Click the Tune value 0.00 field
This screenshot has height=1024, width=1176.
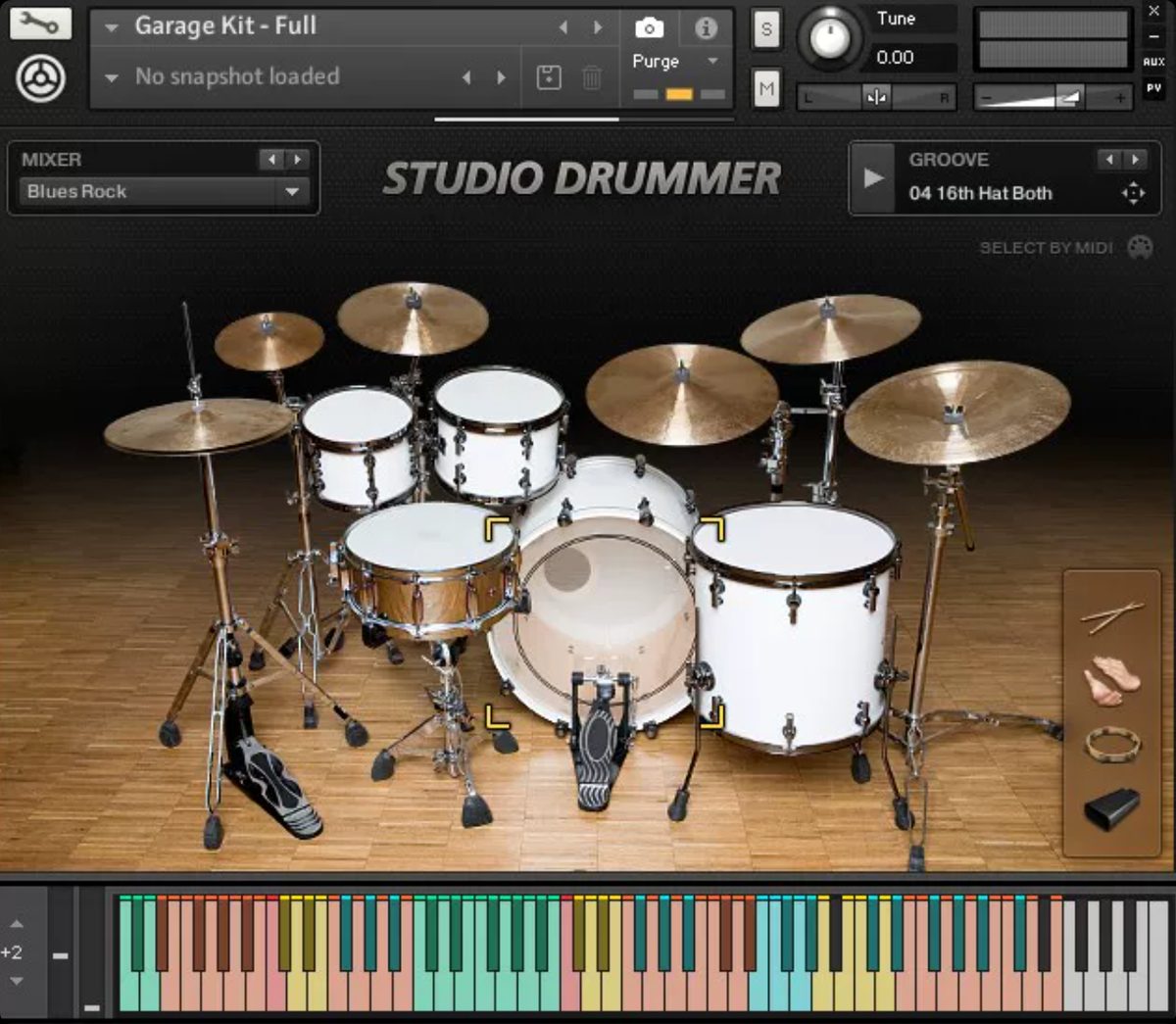click(x=914, y=58)
